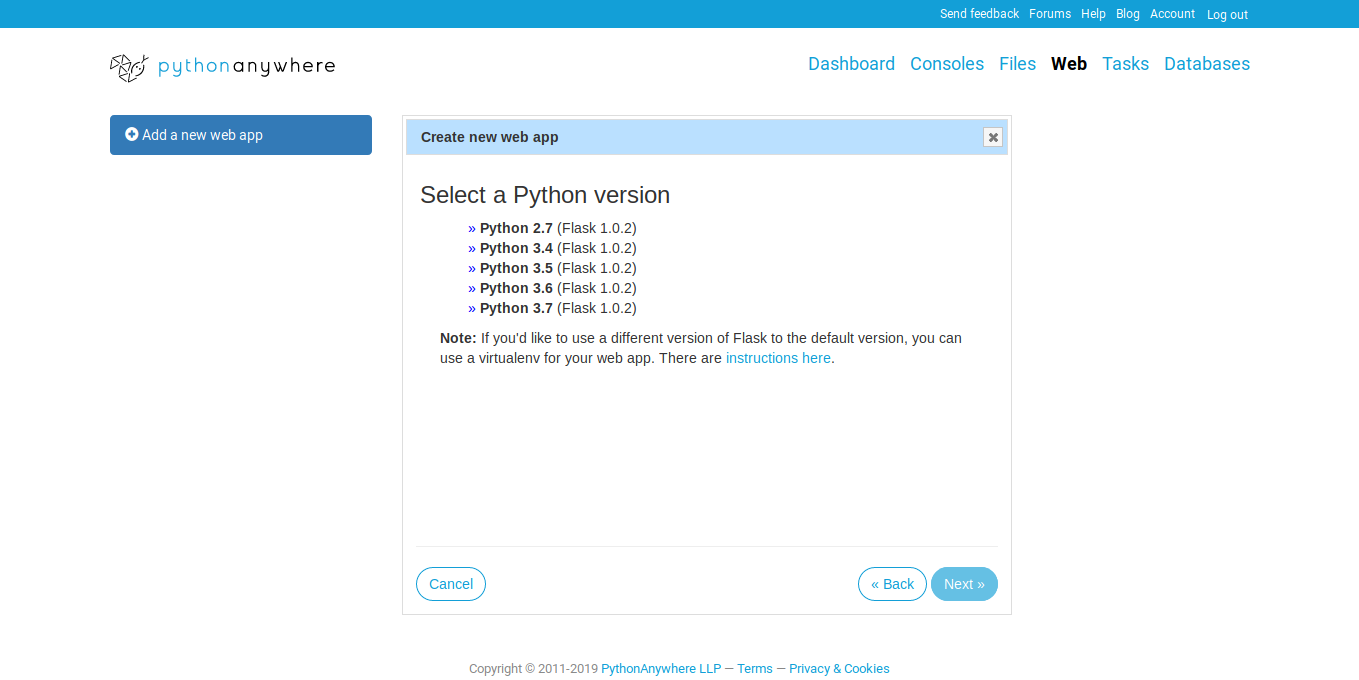Choose Python 3.6 (Flask 1.0.2)

(x=552, y=288)
